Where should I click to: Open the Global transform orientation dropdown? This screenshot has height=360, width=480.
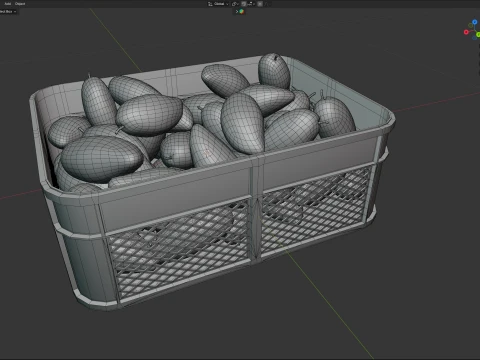click(218, 4)
